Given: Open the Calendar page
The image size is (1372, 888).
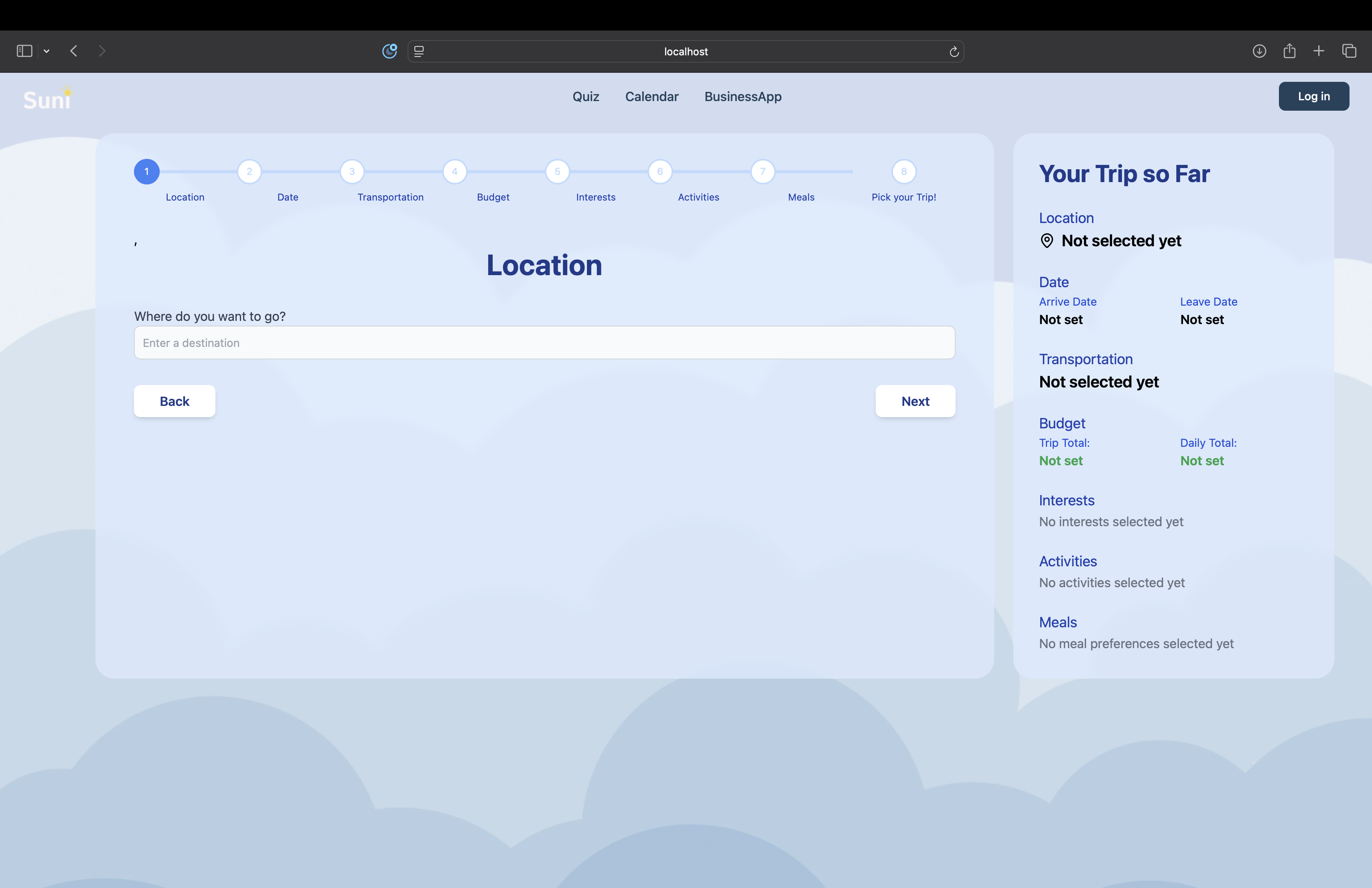Looking at the screenshot, I should pos(651,97).
